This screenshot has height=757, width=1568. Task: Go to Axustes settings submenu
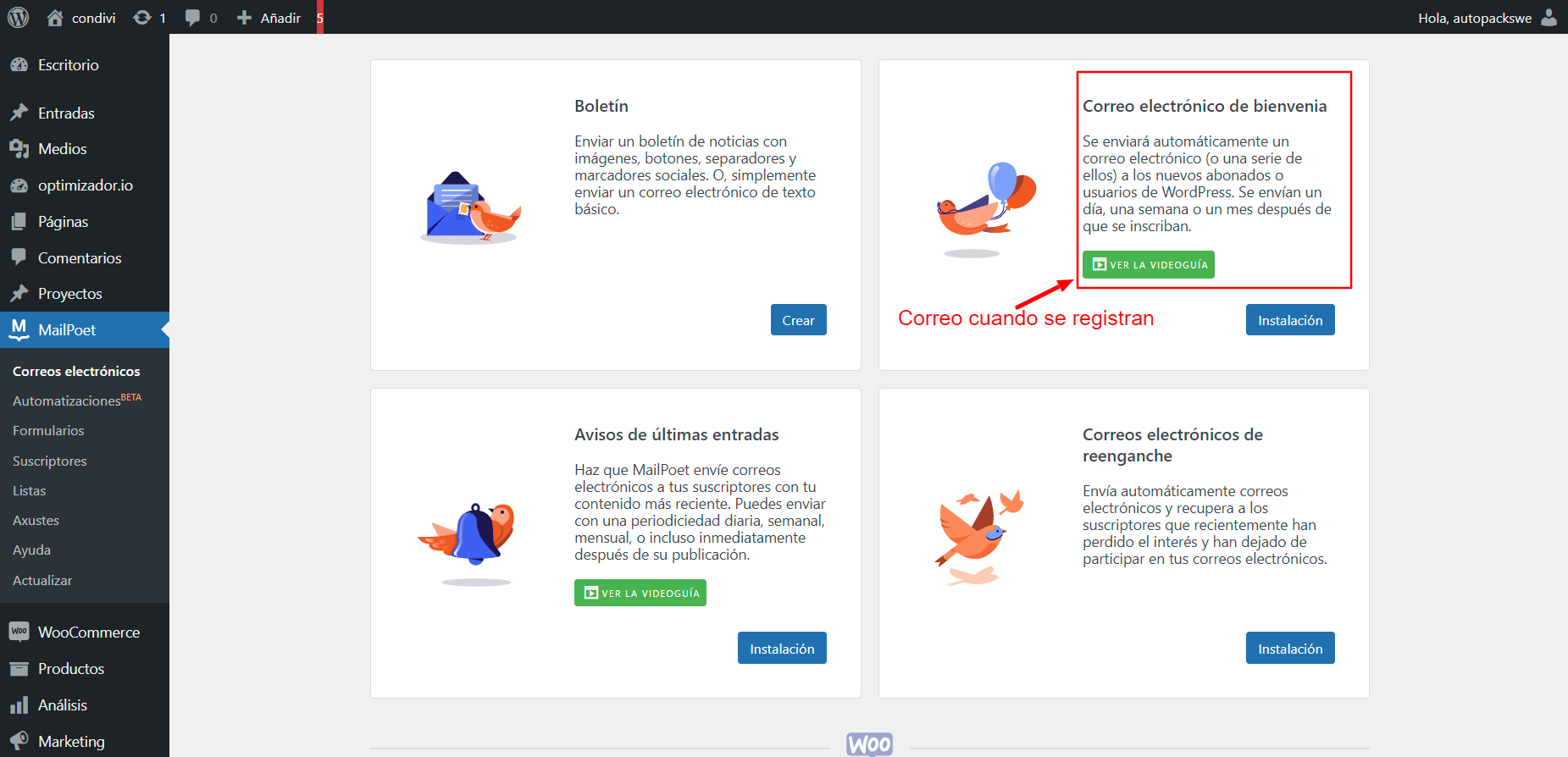tap(36, 521)
